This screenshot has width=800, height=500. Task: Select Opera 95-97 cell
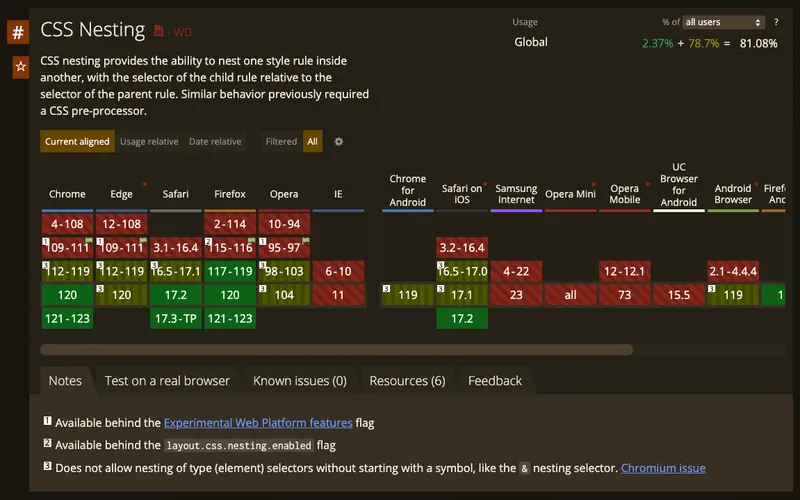click(284, 247)
